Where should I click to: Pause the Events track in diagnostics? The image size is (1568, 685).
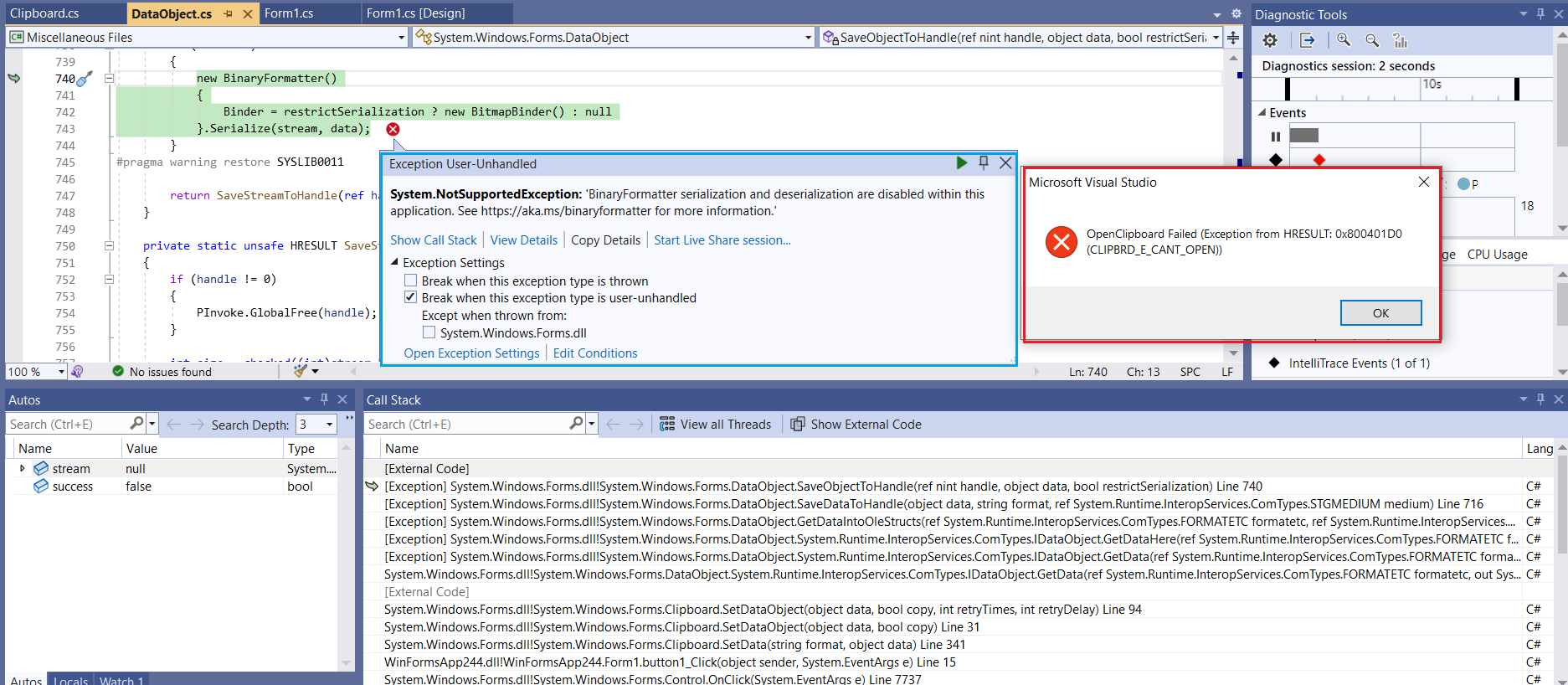[x=1276, y=136]
